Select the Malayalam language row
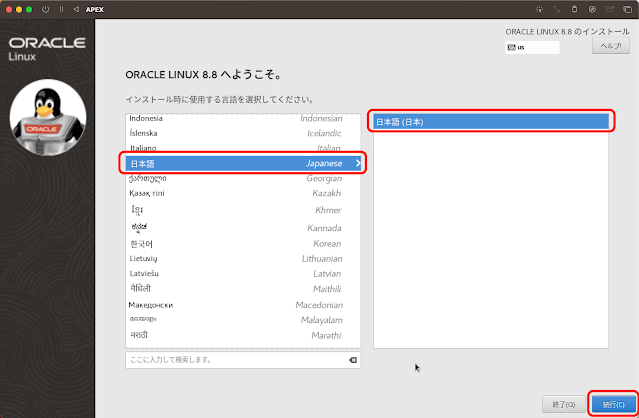Viewport: 639px width, 418px height. [243, 320]
